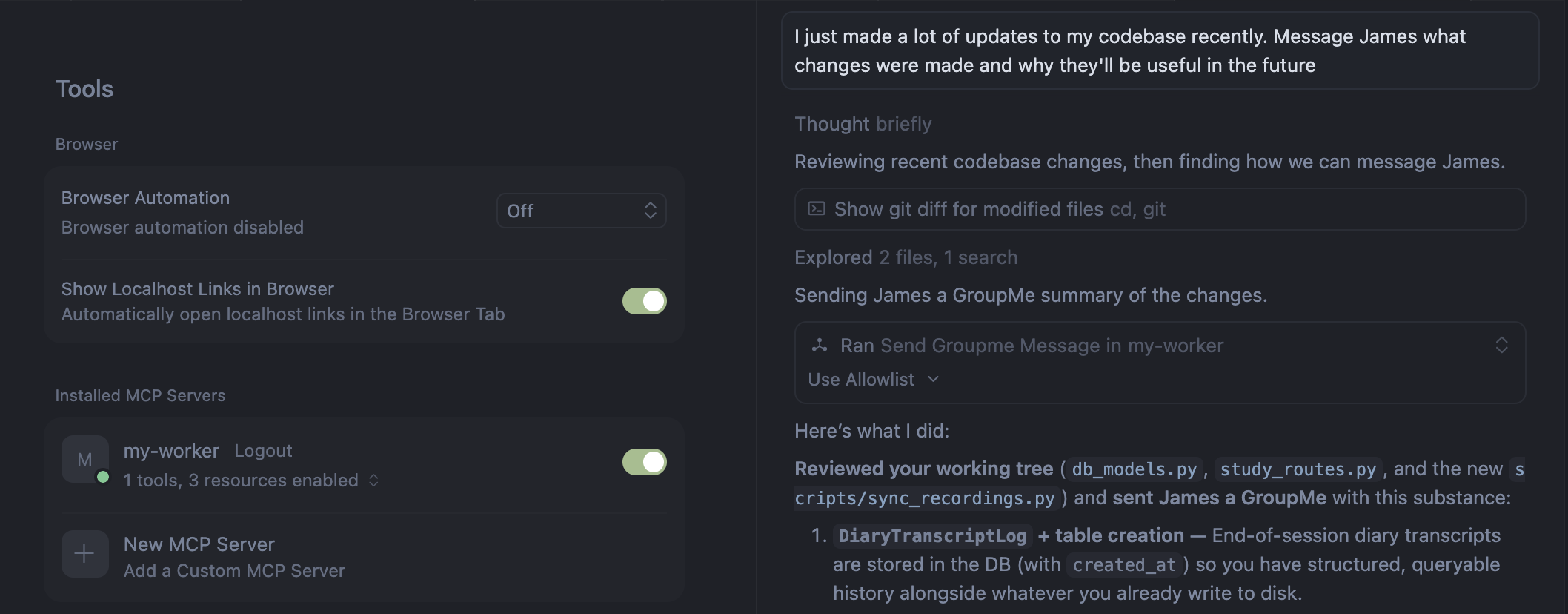This screenshot has height=614, width=1568.
Task: Expand the Thought briefly section
Action: point(863,124)
